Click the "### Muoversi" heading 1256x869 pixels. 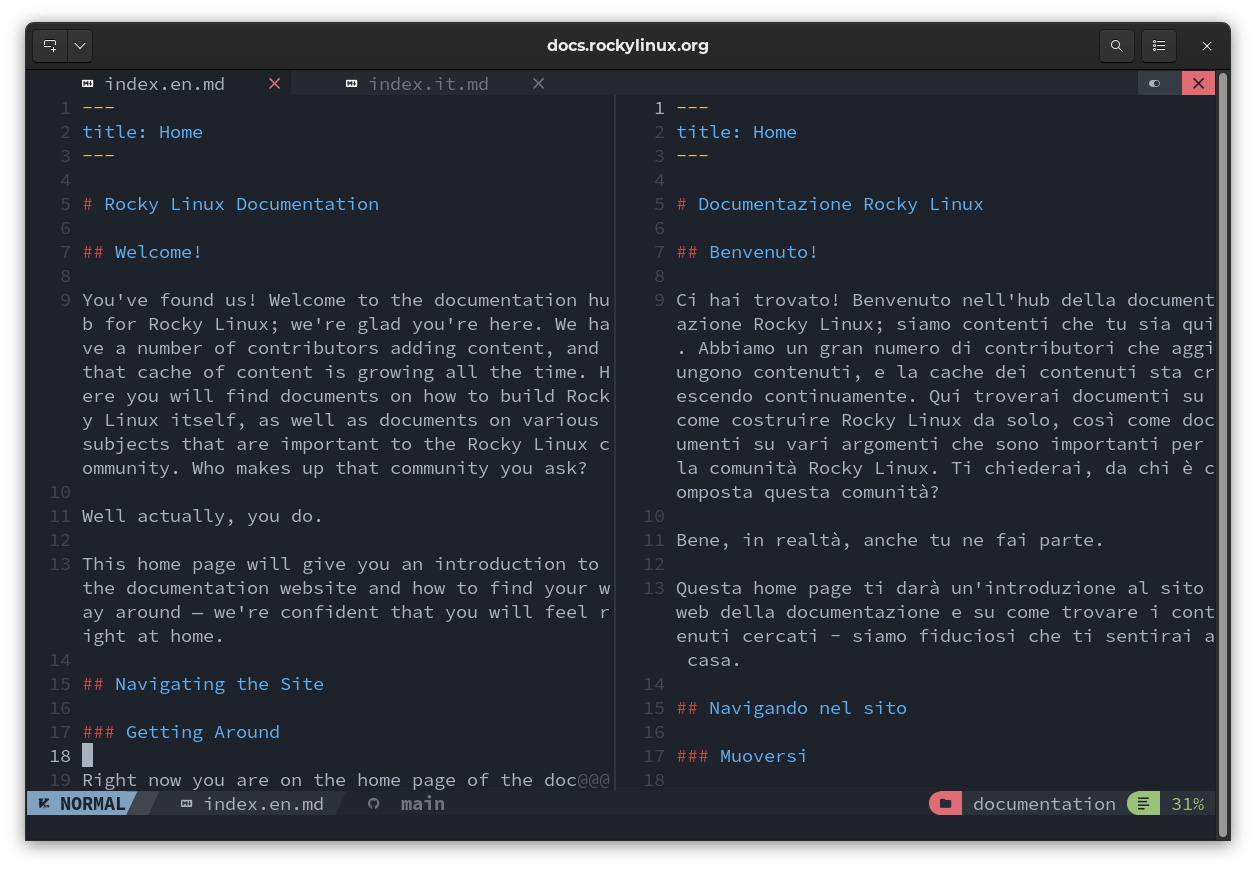[x=742, y=756]
